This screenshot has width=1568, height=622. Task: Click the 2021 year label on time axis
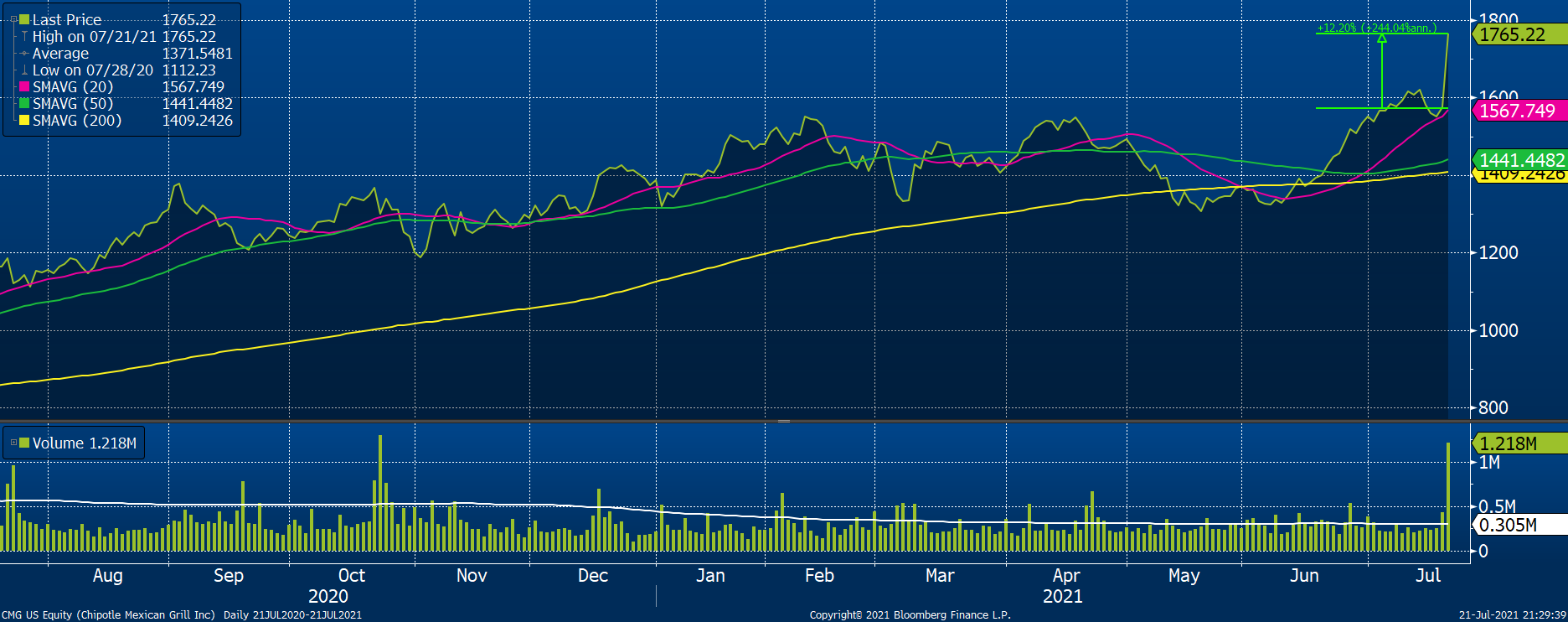click(1062, 596)
